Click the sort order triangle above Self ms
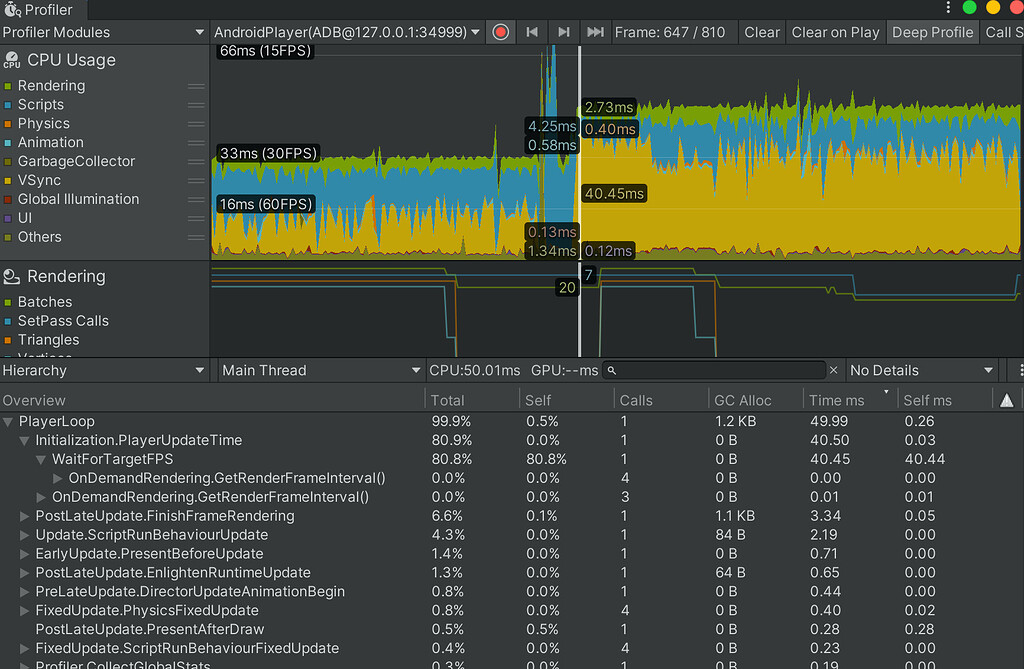Viewport: 1024px width, 669px height. coord(1007,398)
